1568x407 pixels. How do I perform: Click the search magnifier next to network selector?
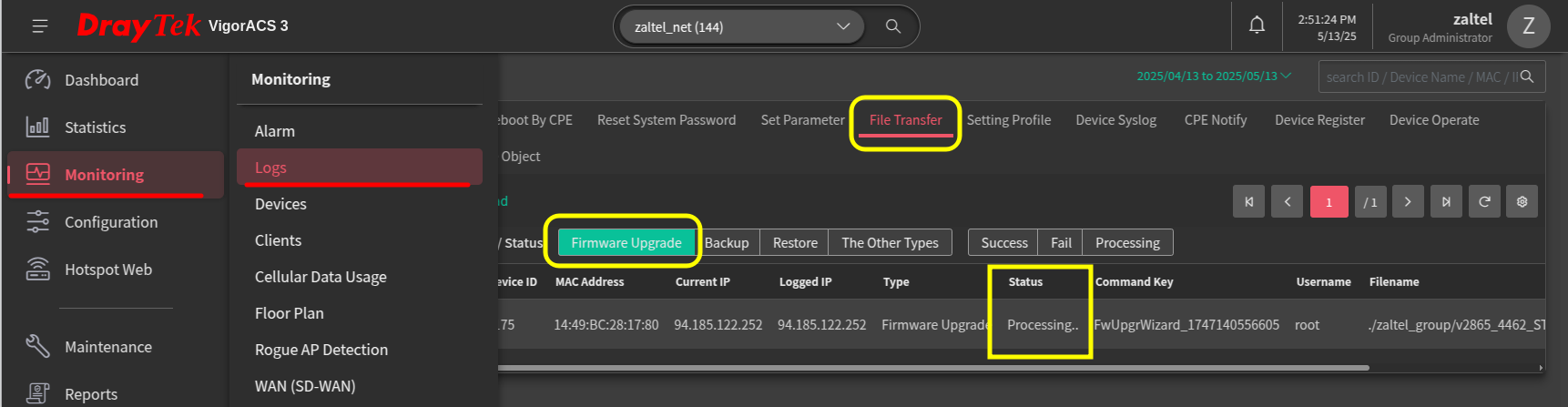pyautogui.click(x=893, y=26)
